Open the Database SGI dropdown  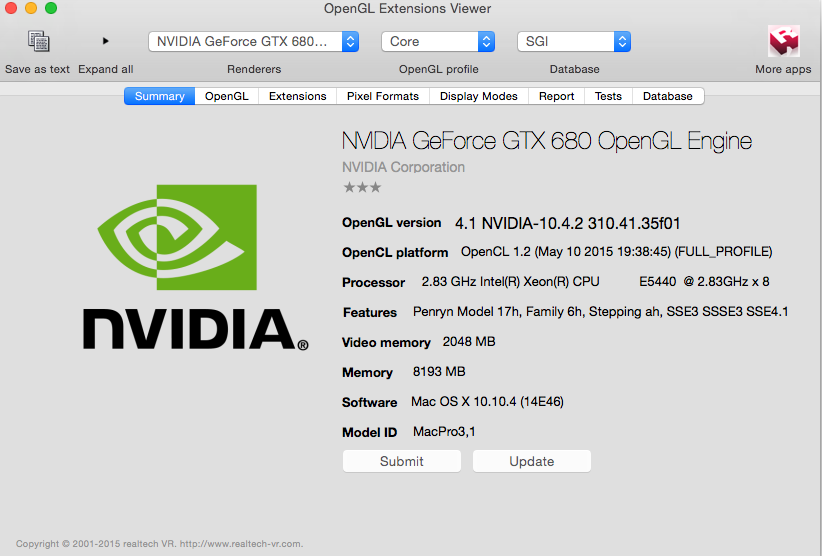(574, 41)
